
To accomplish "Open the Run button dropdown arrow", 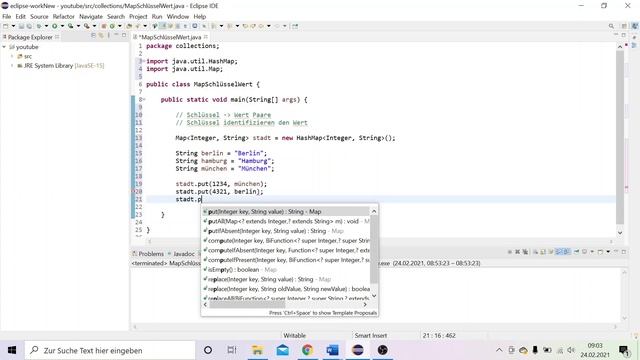I will coord(62,26).
